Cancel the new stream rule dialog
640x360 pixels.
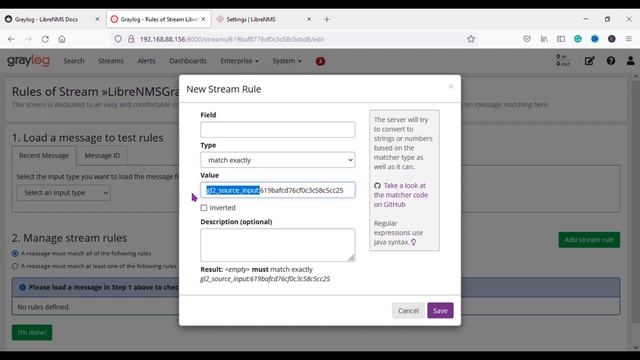pyautogui.click(x=408, y=311)
